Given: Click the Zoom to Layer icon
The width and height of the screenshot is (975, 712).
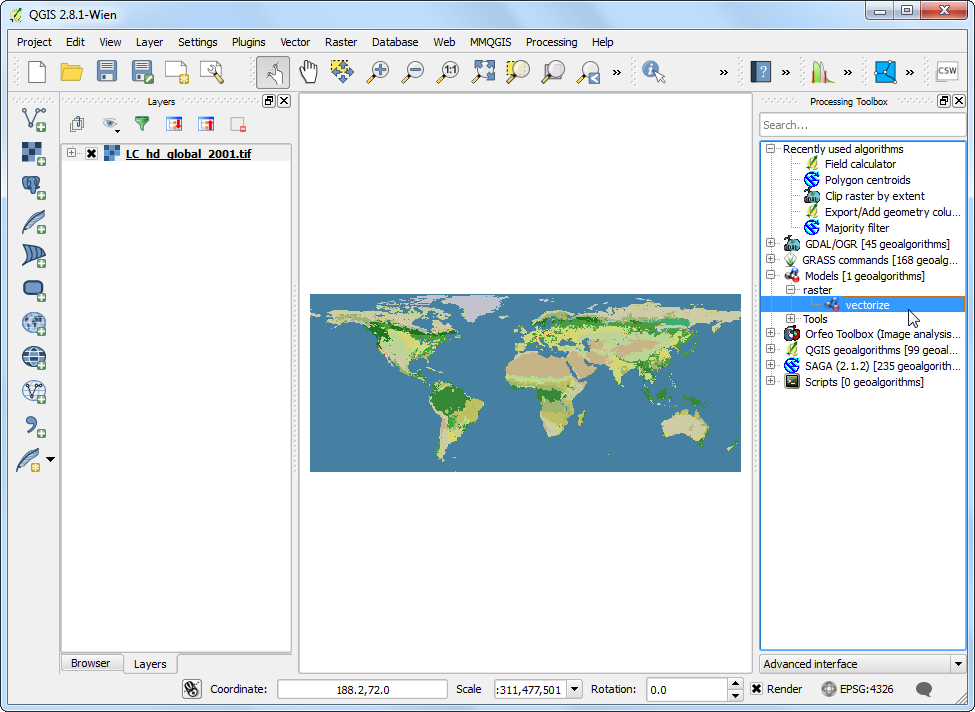Looking at the screenshot, I should click(x=553, y=72).
